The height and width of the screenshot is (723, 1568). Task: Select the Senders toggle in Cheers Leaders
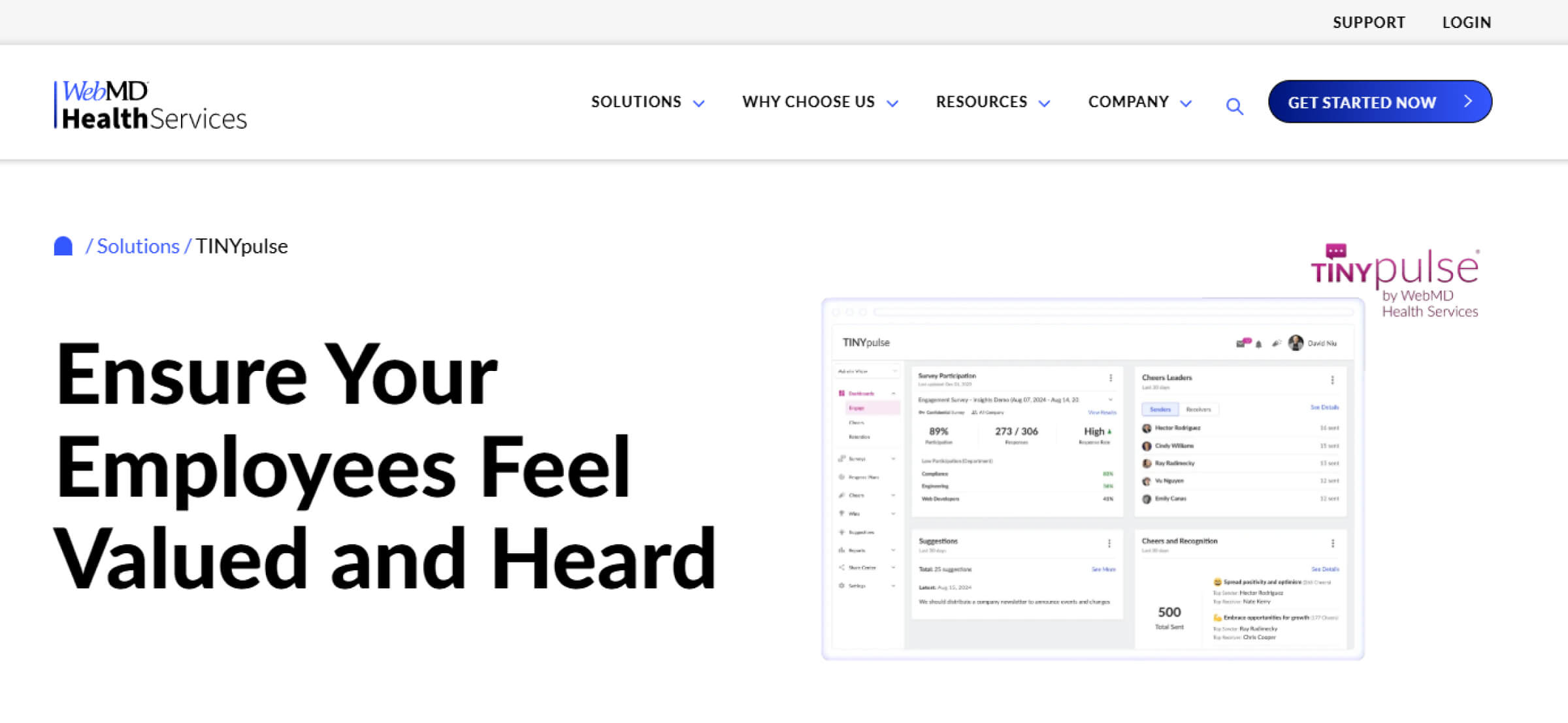[x=1160, y=410]
